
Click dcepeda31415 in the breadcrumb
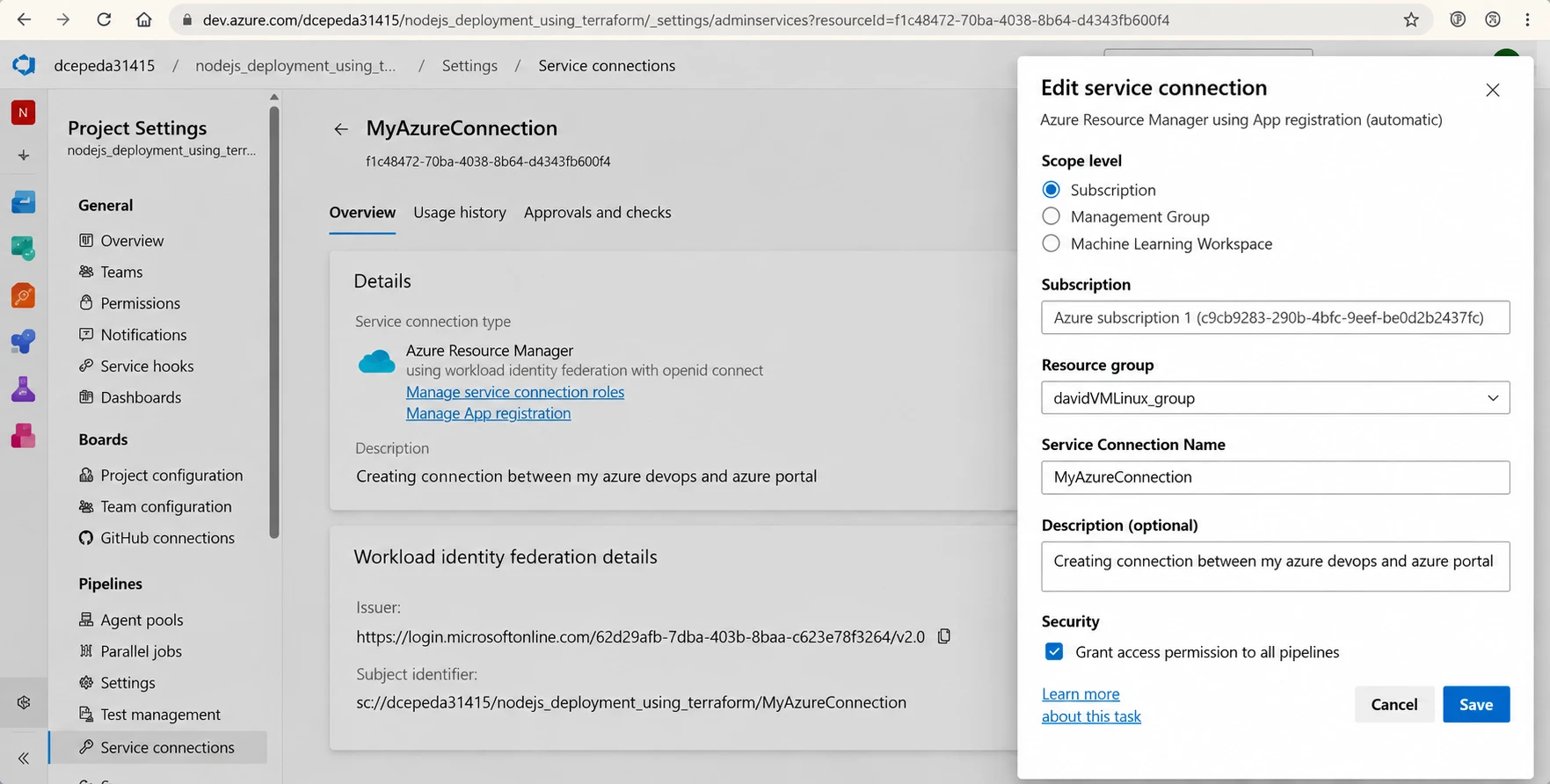[x=105, y=65]
